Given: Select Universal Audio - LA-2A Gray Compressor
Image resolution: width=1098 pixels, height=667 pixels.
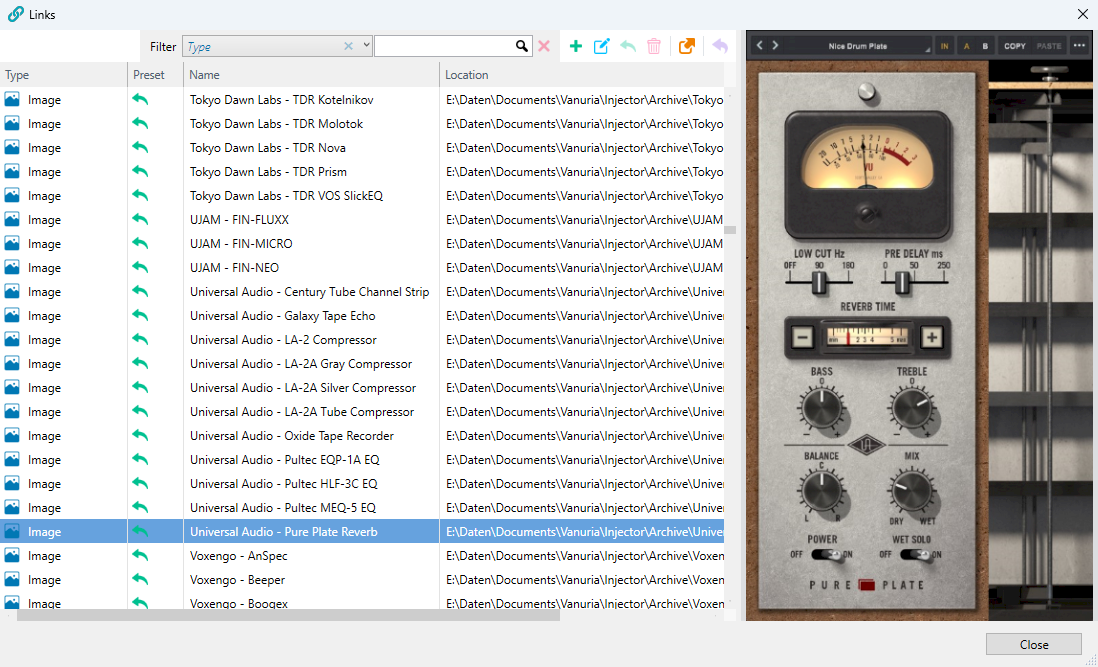Looking at the screenshot, I should click(301, 363).
